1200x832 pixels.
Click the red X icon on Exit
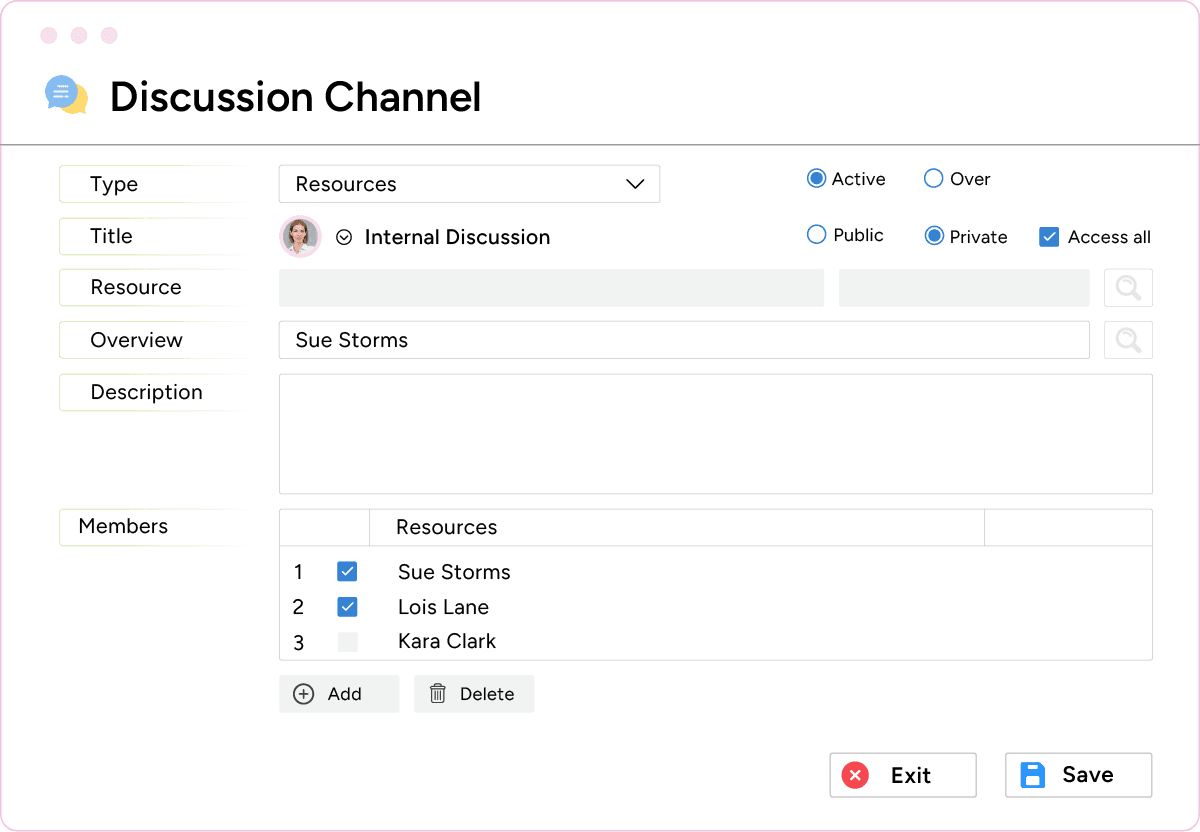click(x=855, y=775)
